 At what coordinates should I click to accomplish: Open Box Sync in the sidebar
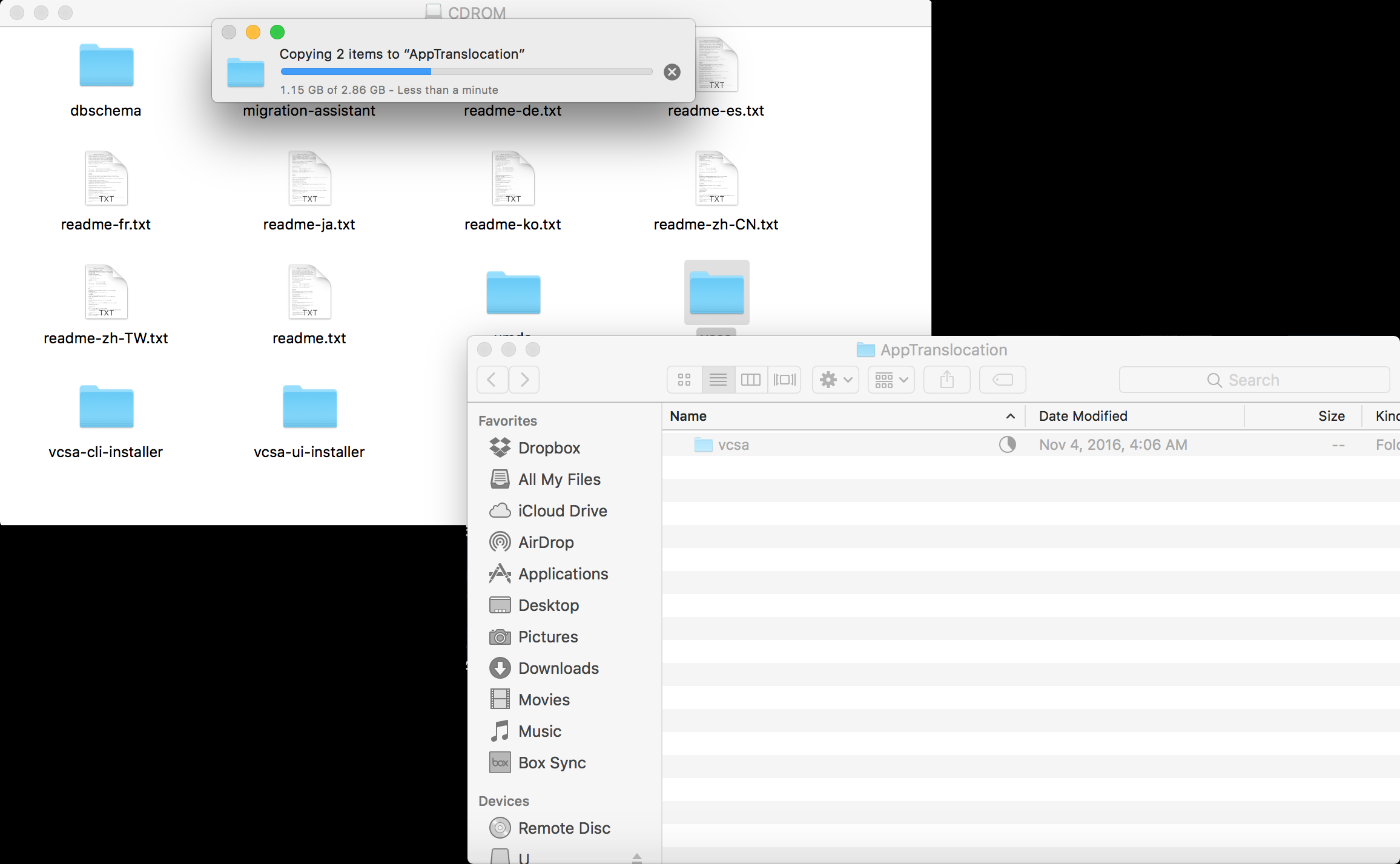click(x=552, y=762)
